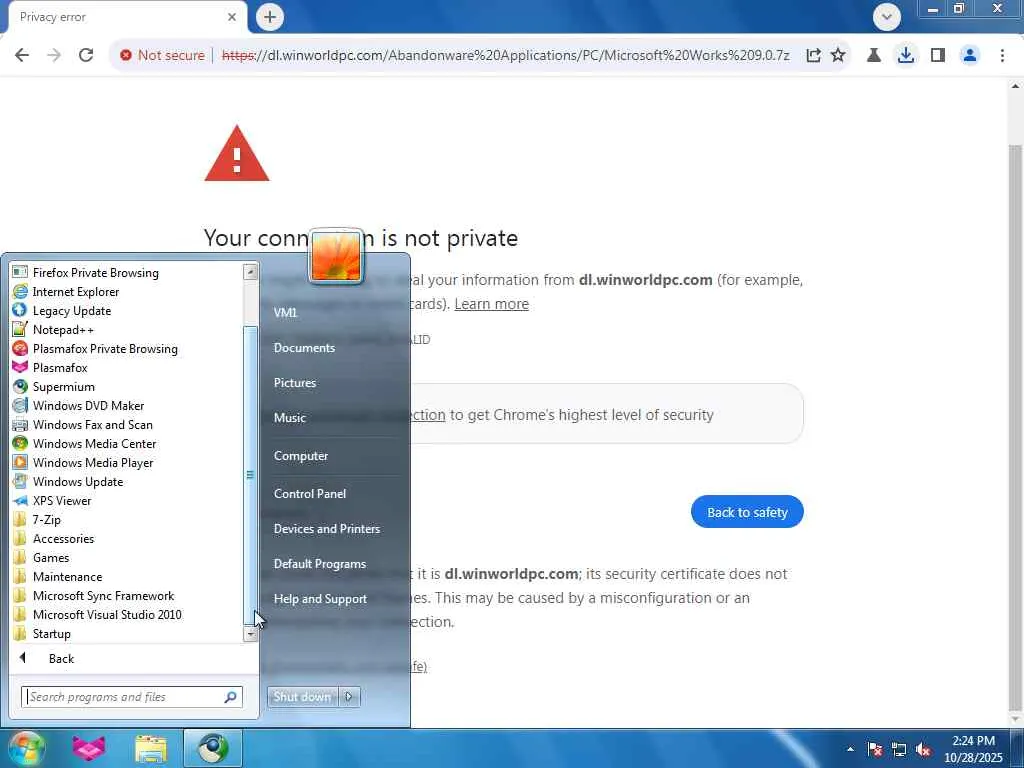Reload the page with the refresh icon
Image resolution: width=1024 pixels, height=768 pixels.
pyautogui.click(x=86, y=56)
